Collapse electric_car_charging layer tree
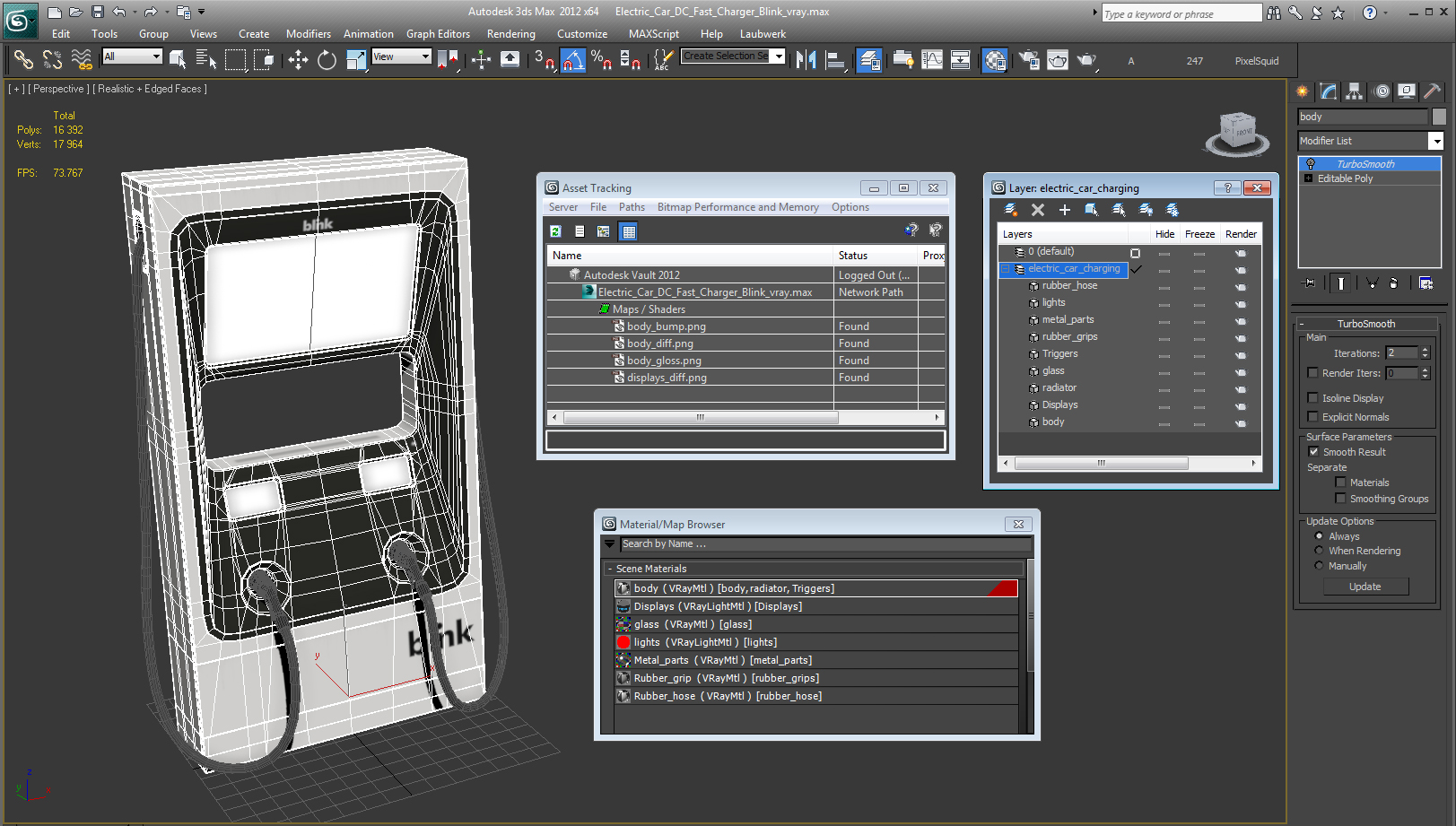The width and height of the screenshot is (1456, 826). pyautogui.click(x=1006, y=269)
